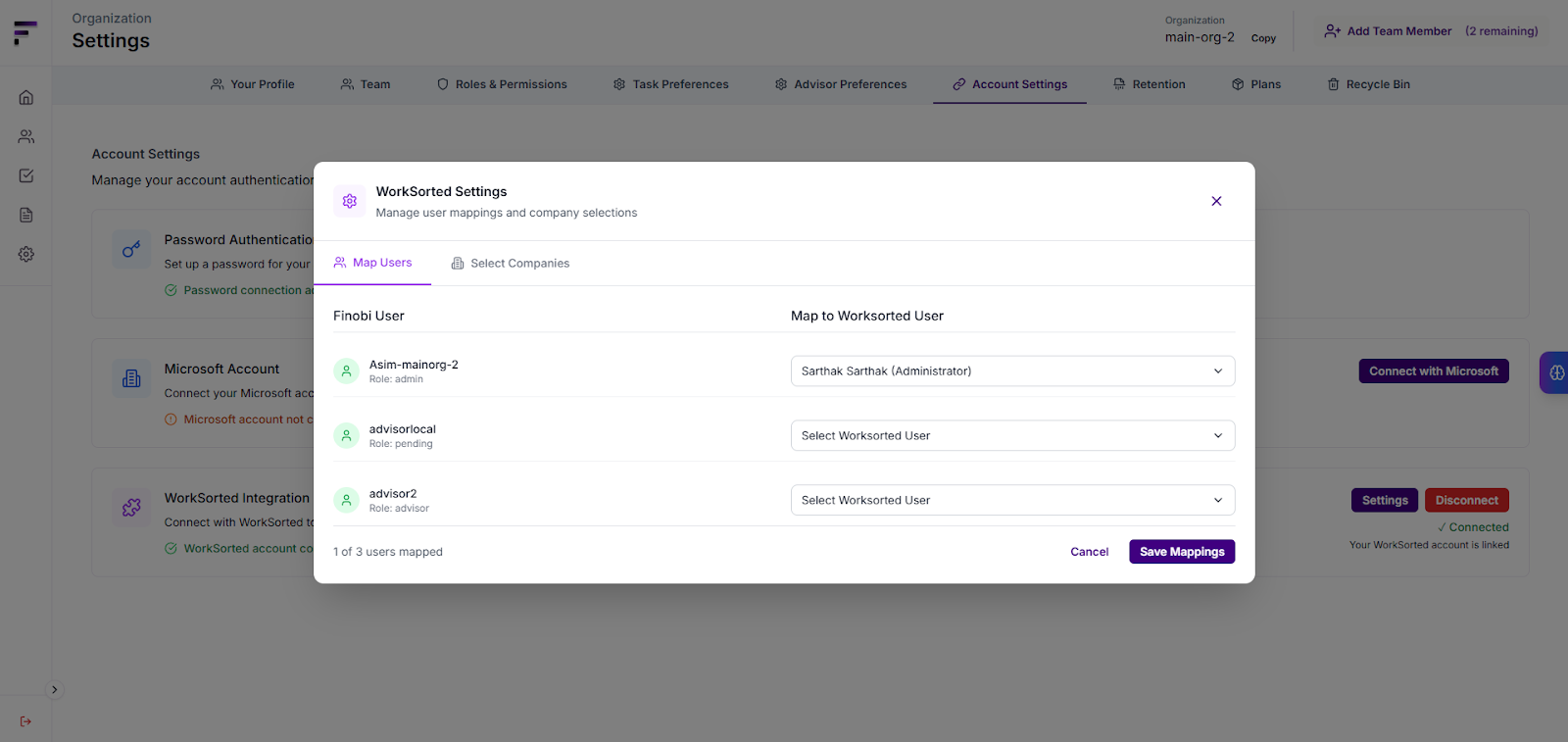Open the users icon in left sidebar
Image resolution: width=1568 pixels, height=742 pixels.
tap(26, 136)
